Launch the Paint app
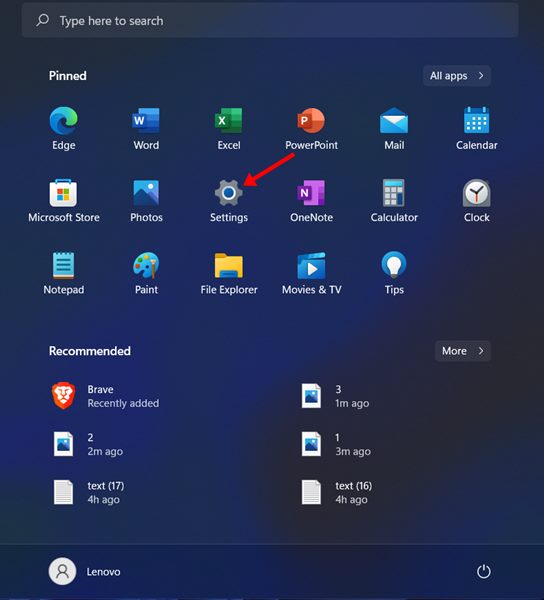This screenshot has height=600, width=544. coord(146,273)
